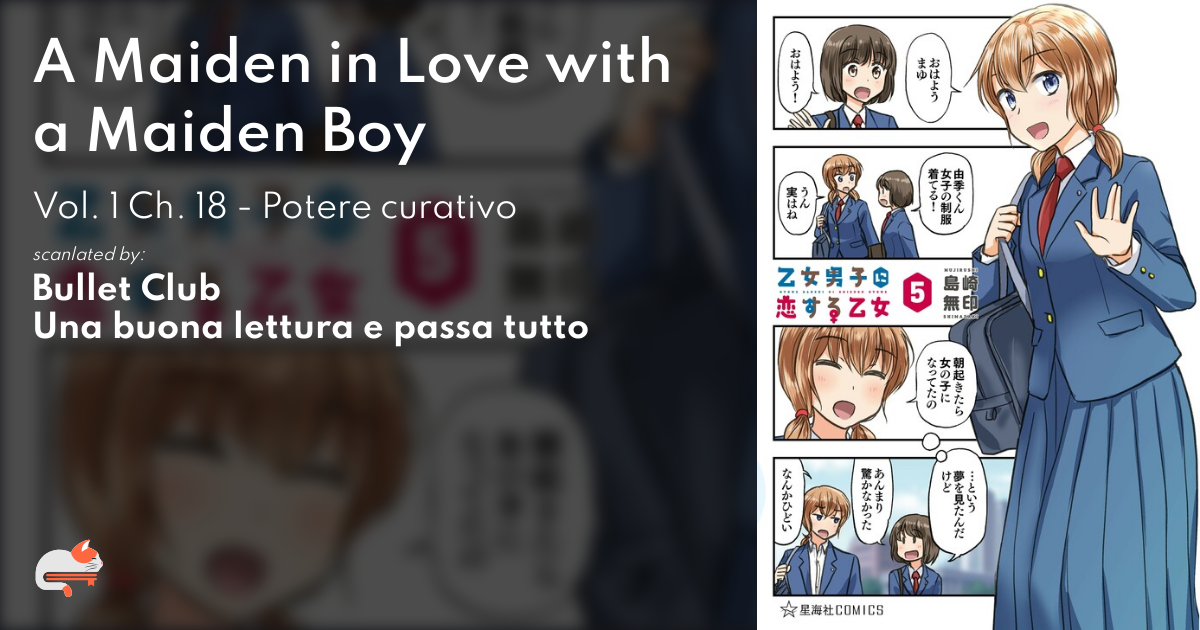The height and width of the screenshot is (630, 1200).
Task: Select the bottom panel with city background
Action: pyautogui.click(x=870, y=525)
